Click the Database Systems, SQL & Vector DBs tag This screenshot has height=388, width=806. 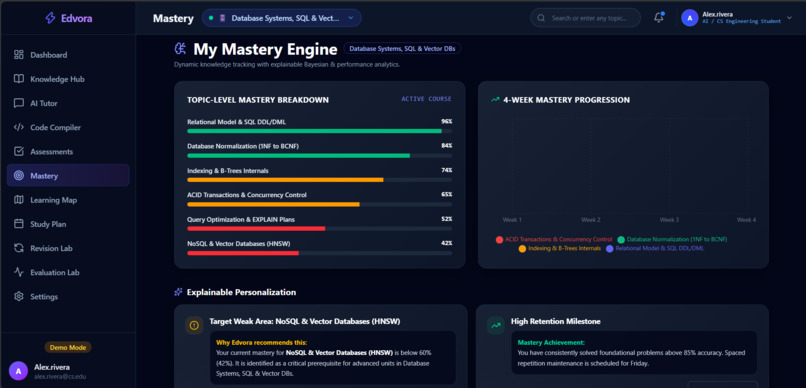pos(402,48)
